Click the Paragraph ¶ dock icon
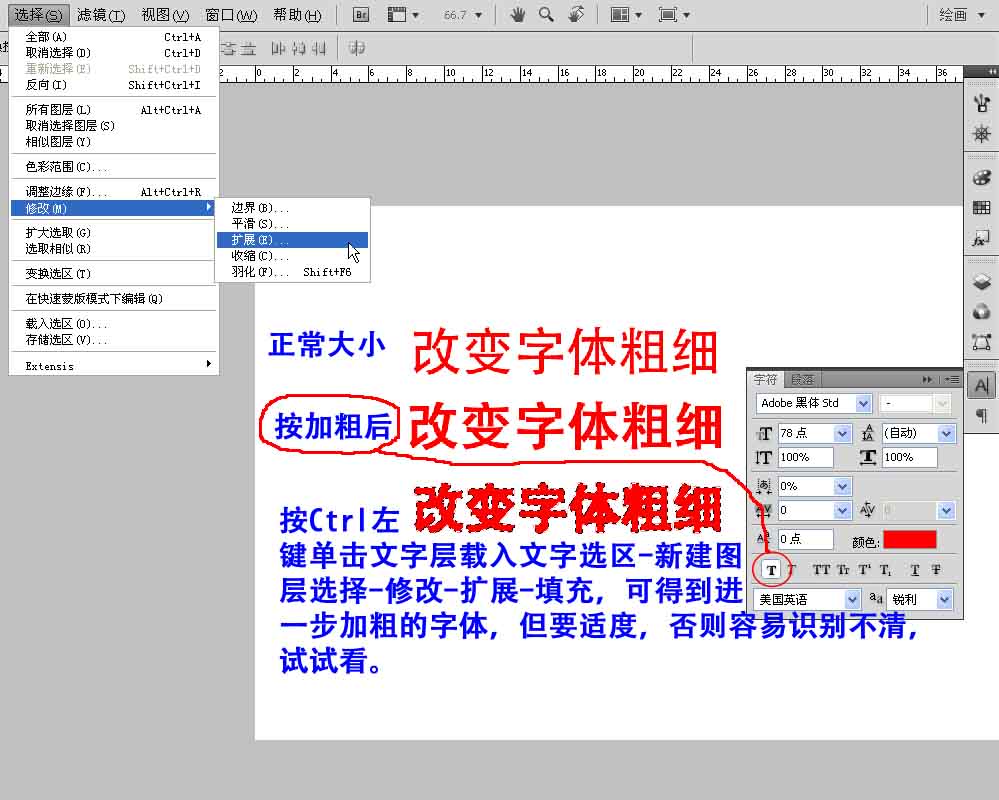 coord(981,415)
